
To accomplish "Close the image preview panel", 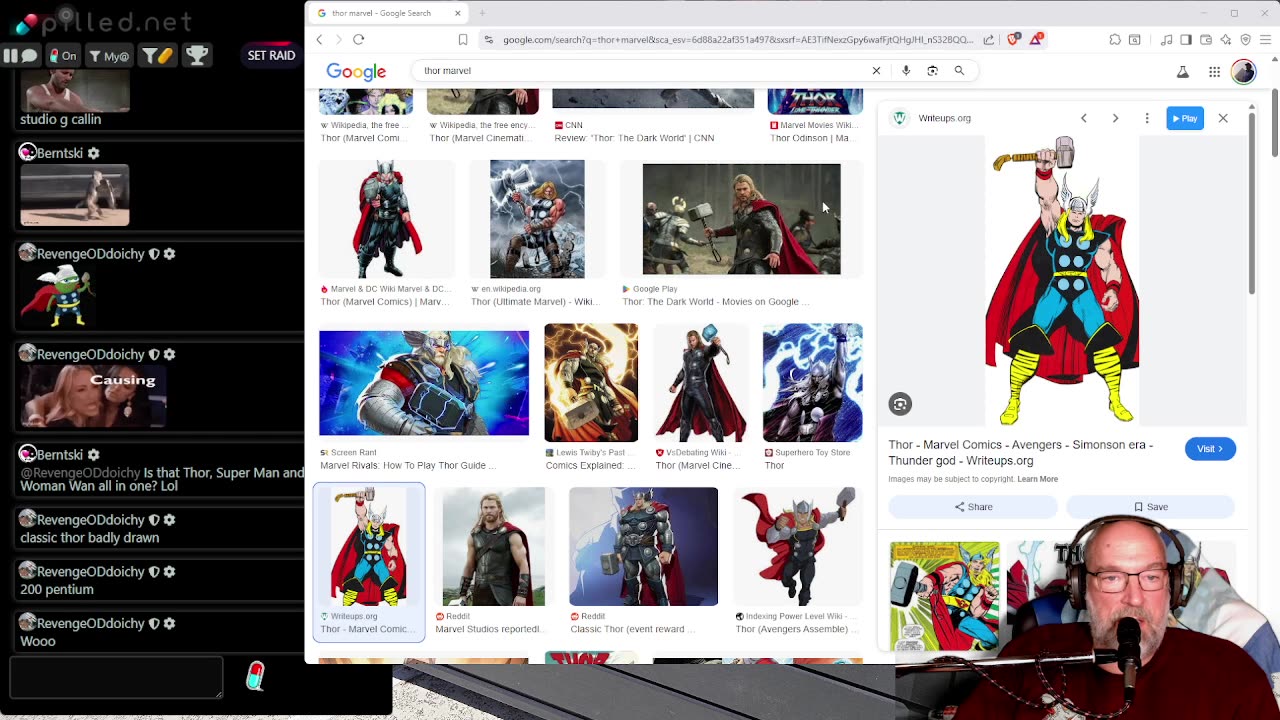I will [x=1223, y=118].
